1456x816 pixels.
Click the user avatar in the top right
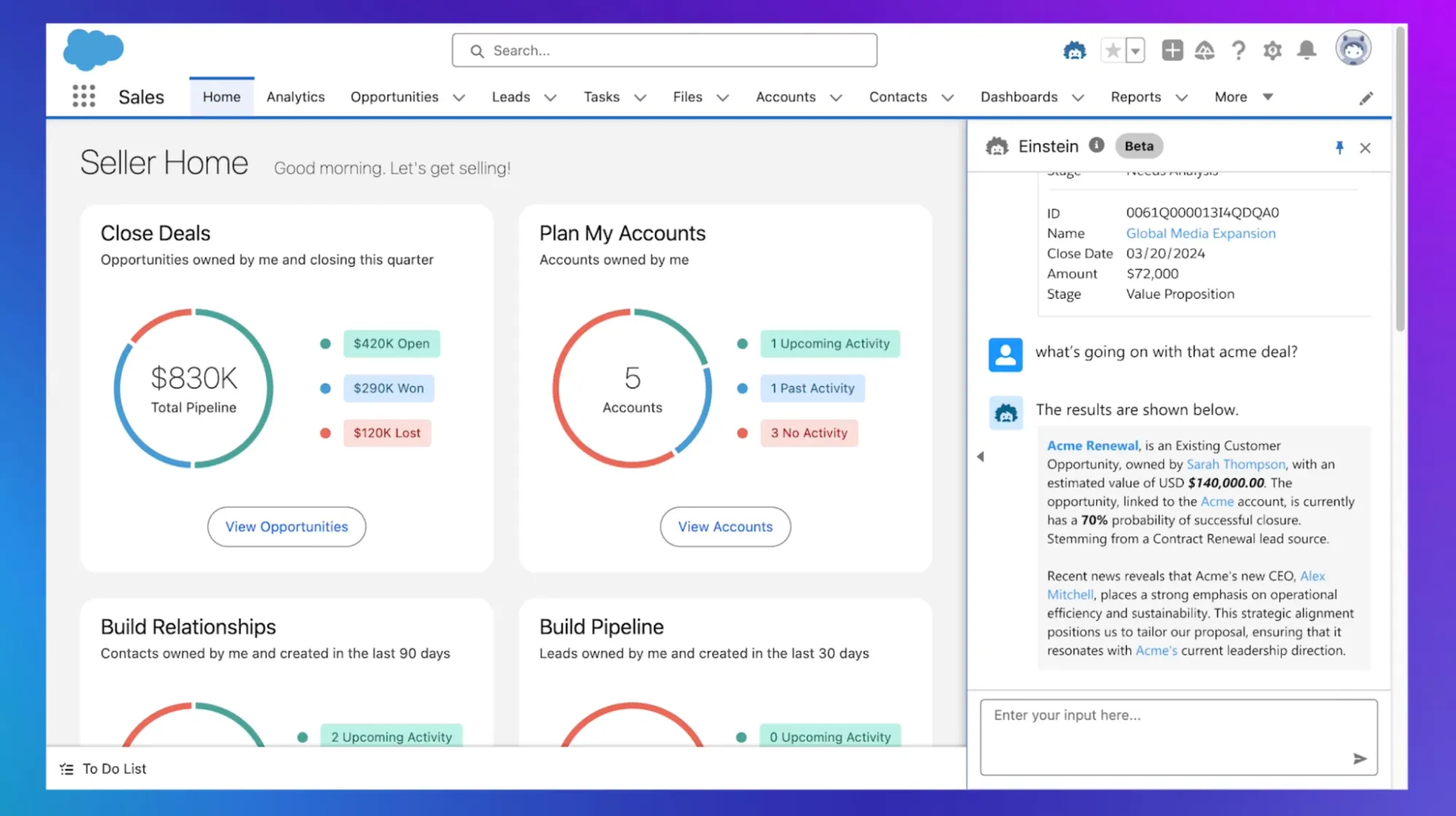1353,47
